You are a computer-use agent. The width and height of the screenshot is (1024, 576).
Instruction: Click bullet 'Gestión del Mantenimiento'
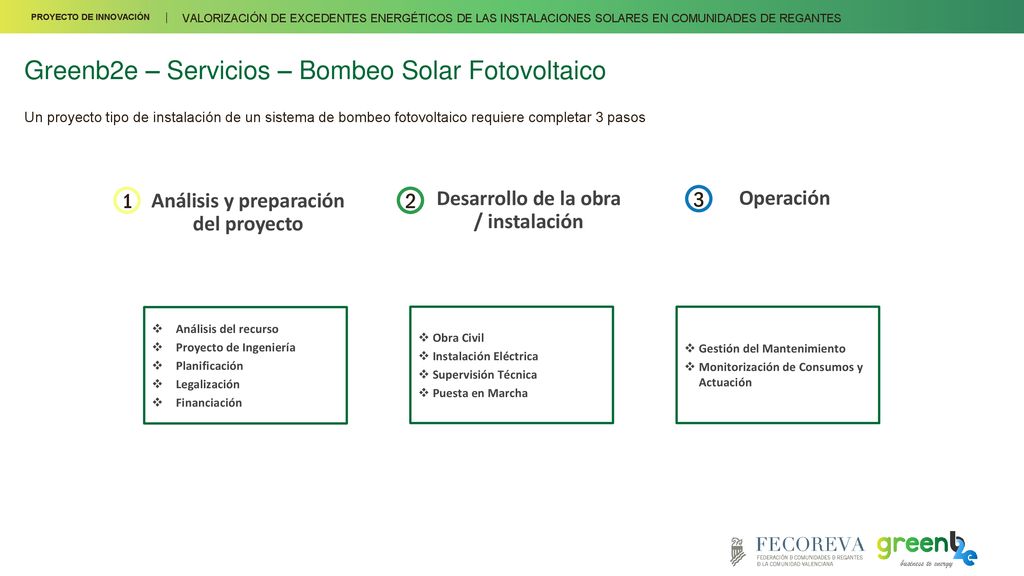772,349
